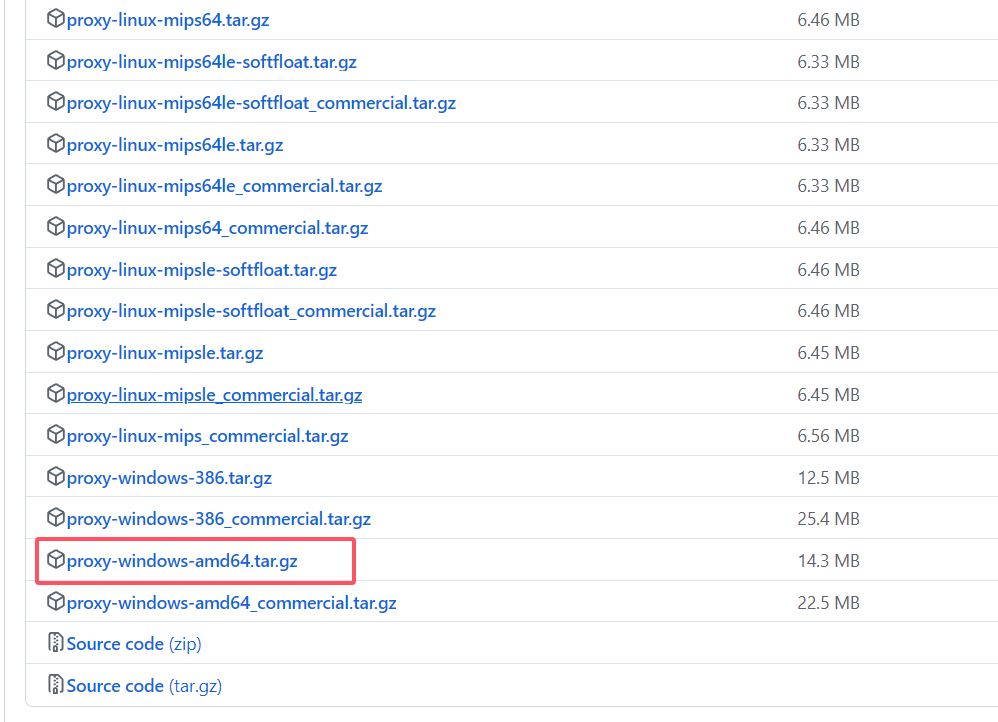Image resolution: width=998 pixels, height=722 pixels.
Task: Download Source code (tar.gz)
Action: [x=144, y=686]
